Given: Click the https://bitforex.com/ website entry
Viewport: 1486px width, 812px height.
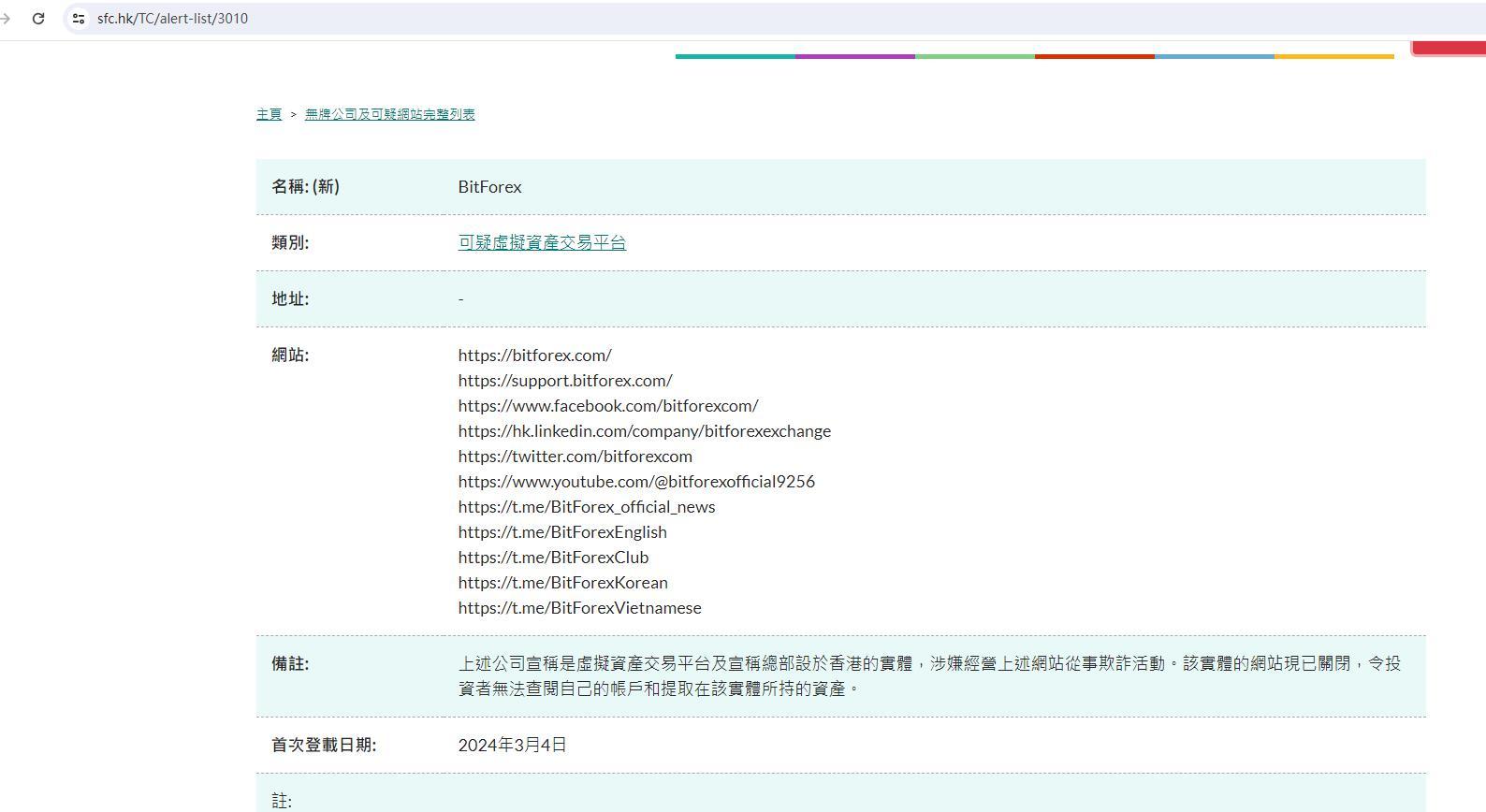Looking at the screenshot, I should coord(534,355).
